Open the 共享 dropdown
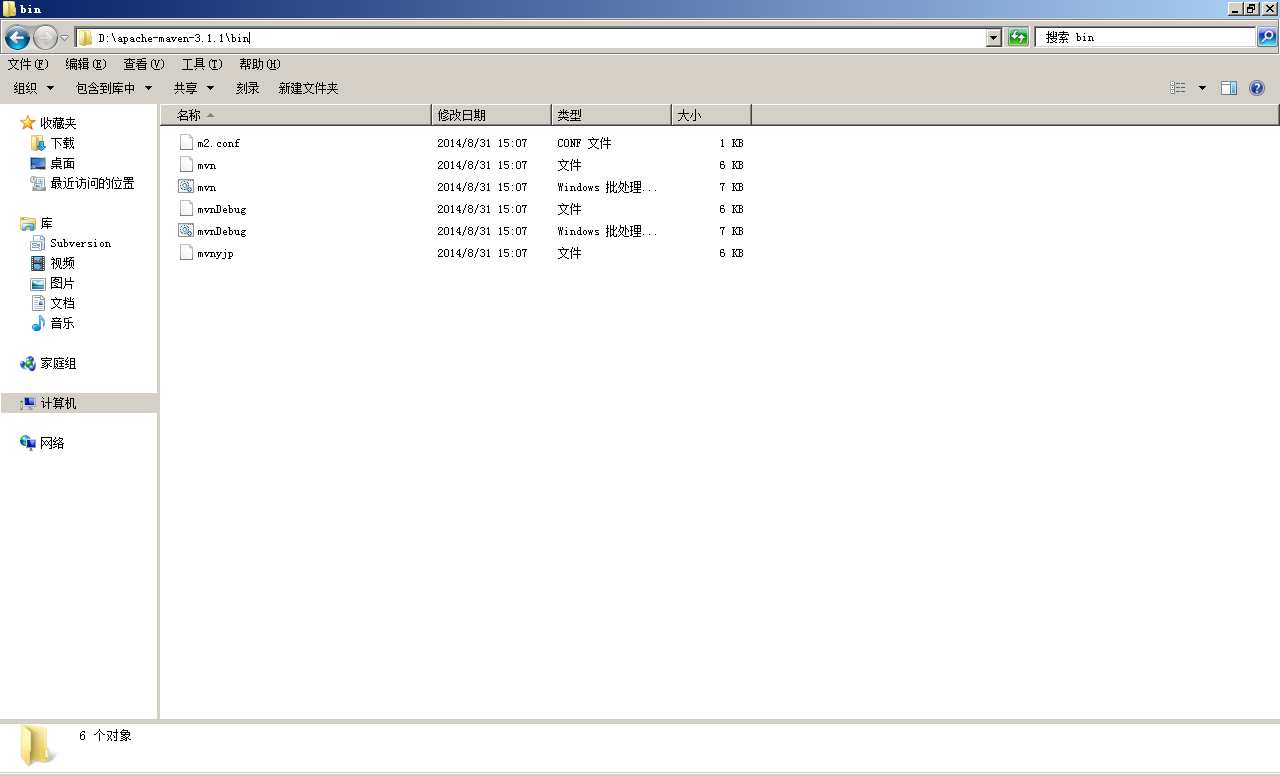 click(194, 88)
